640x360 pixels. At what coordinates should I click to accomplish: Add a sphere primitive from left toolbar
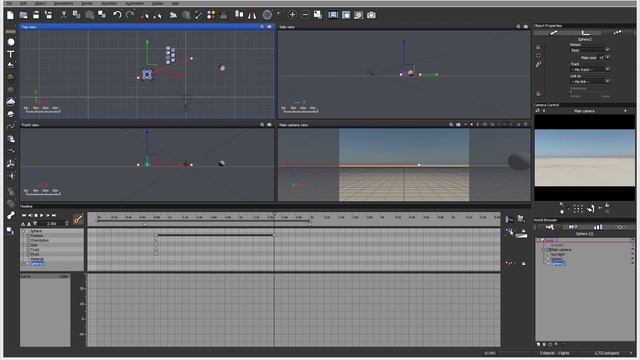tap(11, 42)
